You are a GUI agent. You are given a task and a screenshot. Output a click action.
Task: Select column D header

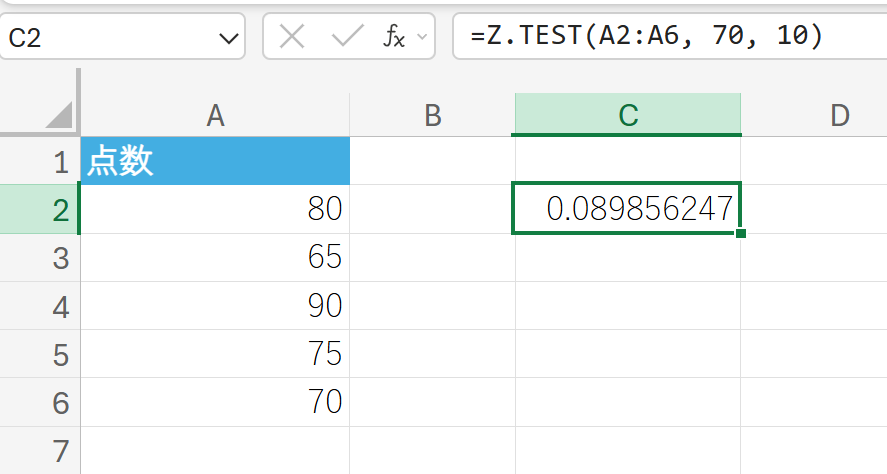point(838,115)
